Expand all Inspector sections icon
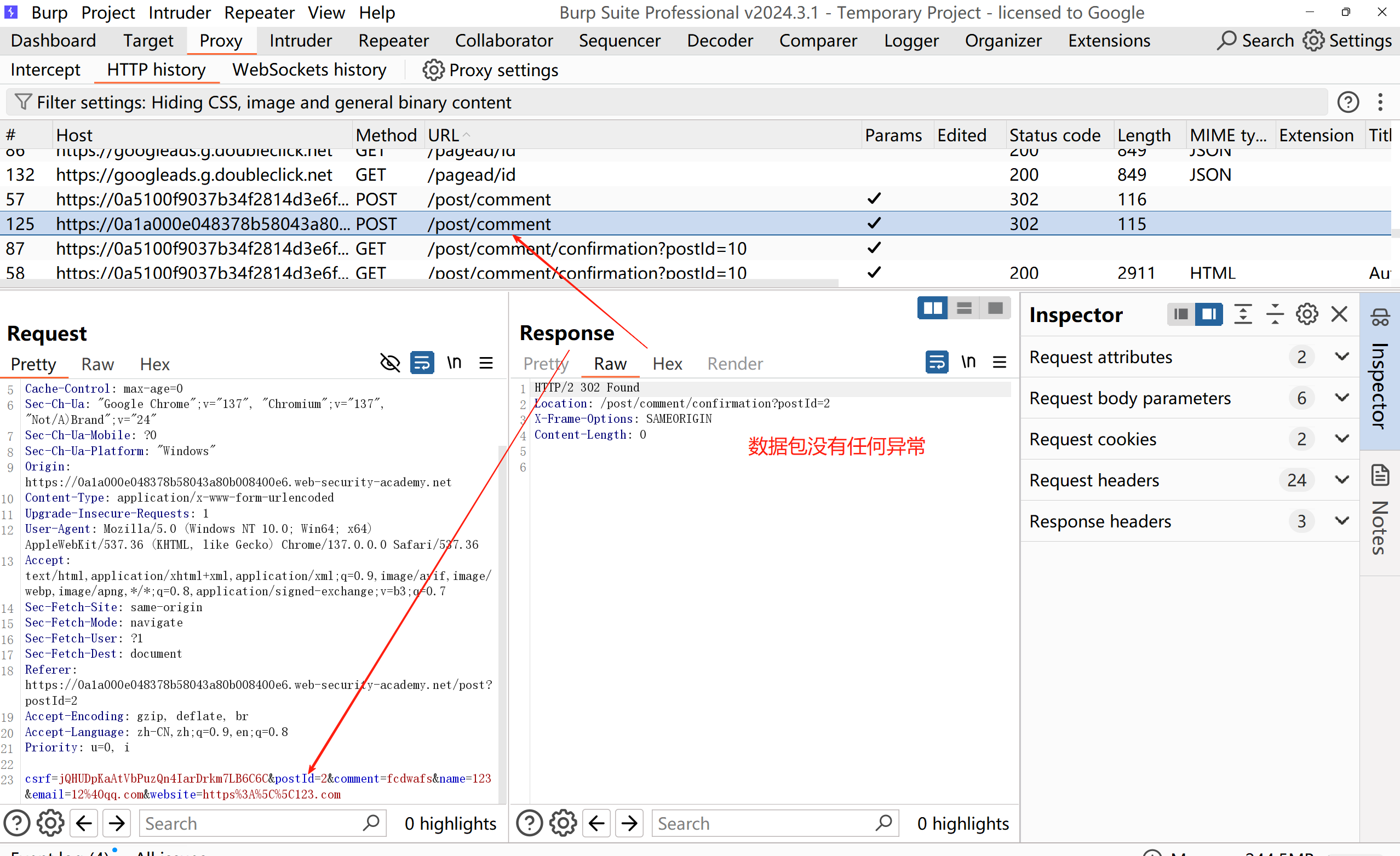 coord(1243,314)
